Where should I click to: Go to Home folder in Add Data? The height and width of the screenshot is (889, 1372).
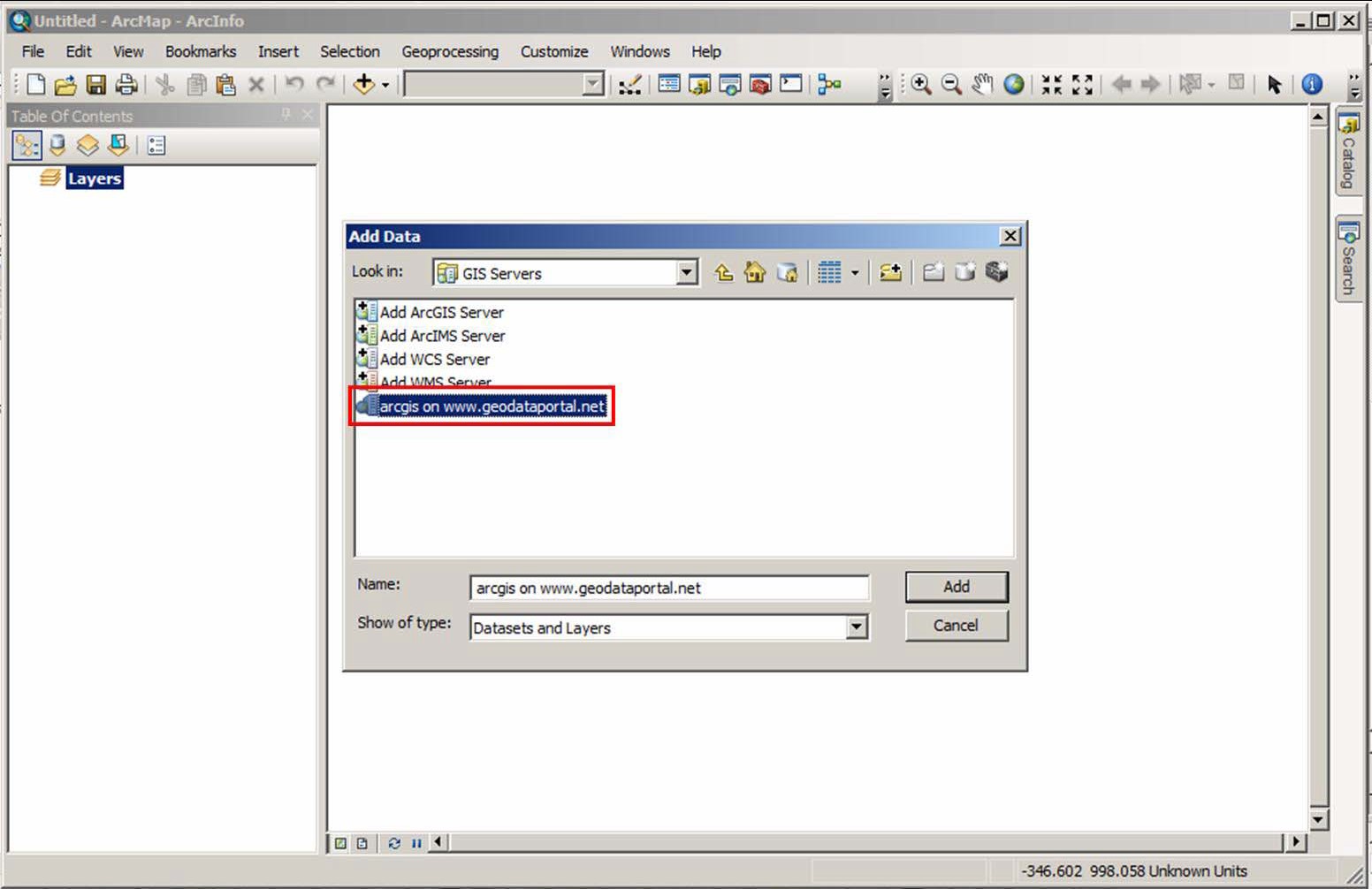coord(755,272)
